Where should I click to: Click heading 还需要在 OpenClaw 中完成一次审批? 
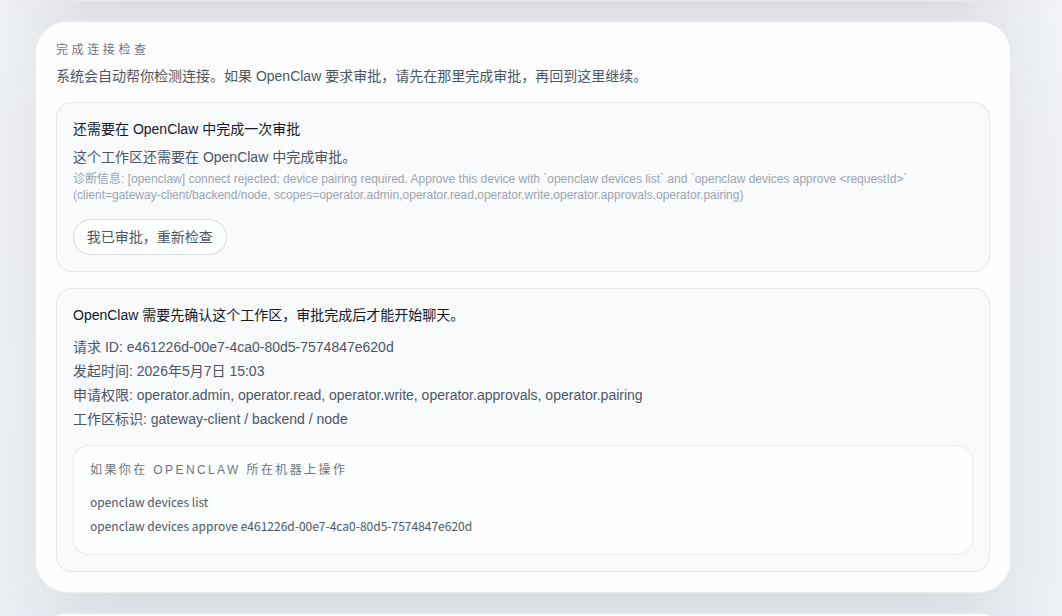(187, 129)
